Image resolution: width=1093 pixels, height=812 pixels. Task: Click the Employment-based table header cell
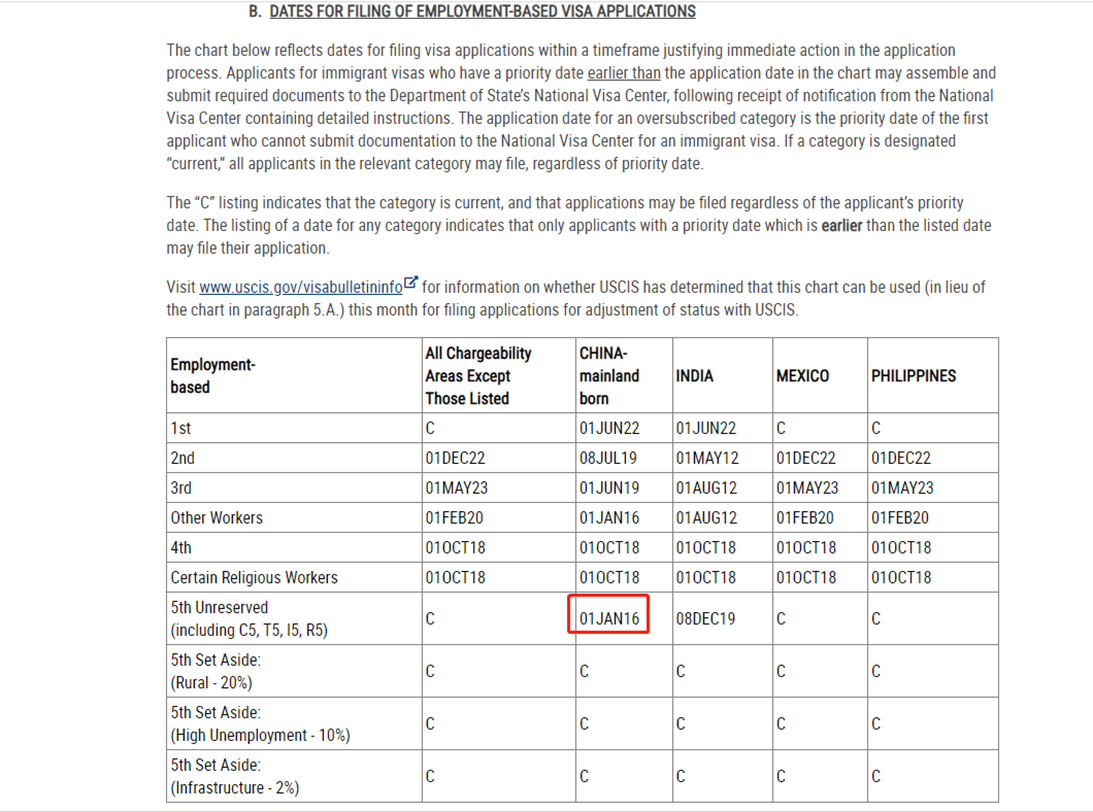coord(212,376)
